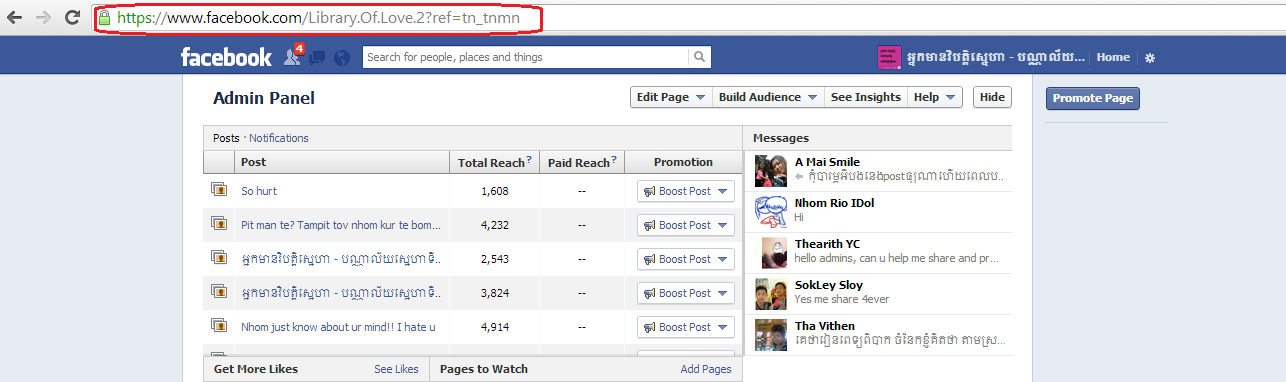The height and width of the screenshot is (382, 1286).
Task: Click post icon in the 3,824 reach row
Action: (219, 291)
